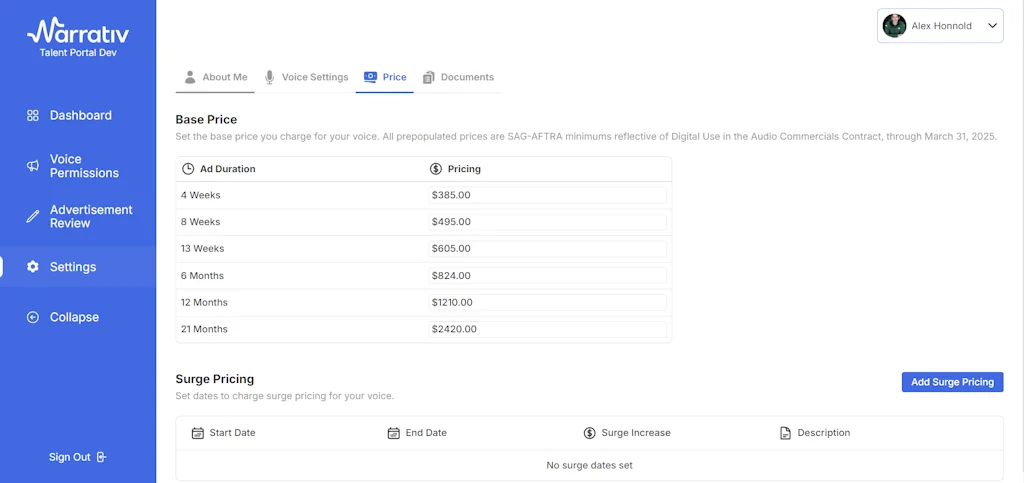Click the Ad Duration clock icon

point(188,169)
